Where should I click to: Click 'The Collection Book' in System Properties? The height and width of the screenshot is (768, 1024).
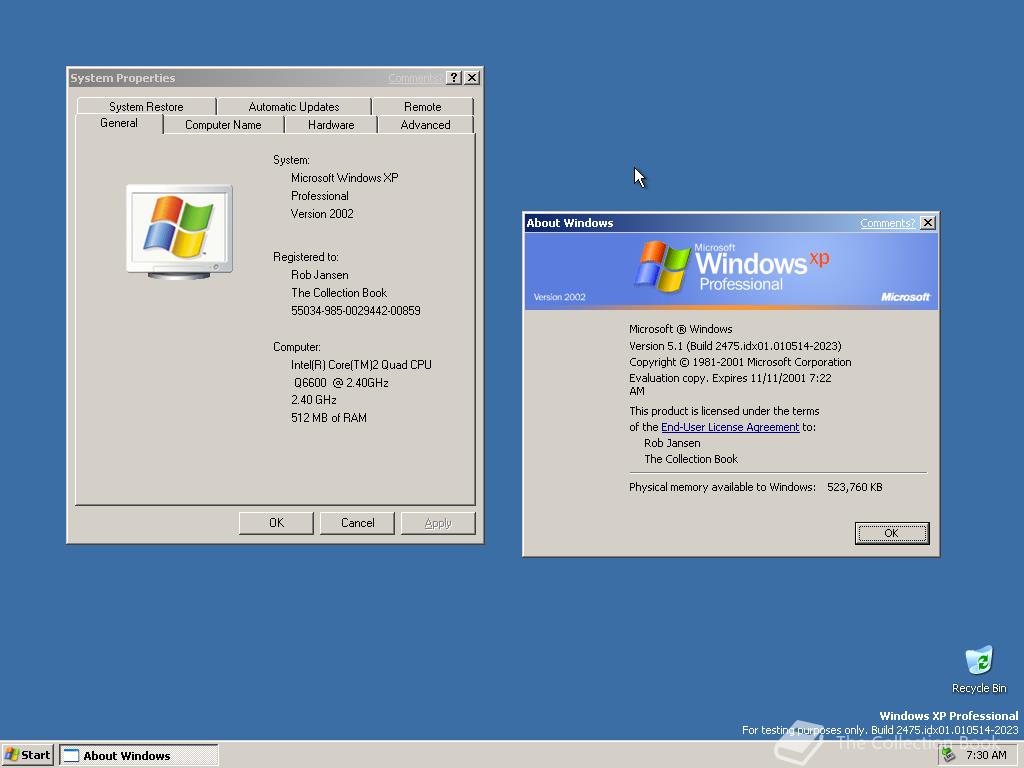(339, 293)
